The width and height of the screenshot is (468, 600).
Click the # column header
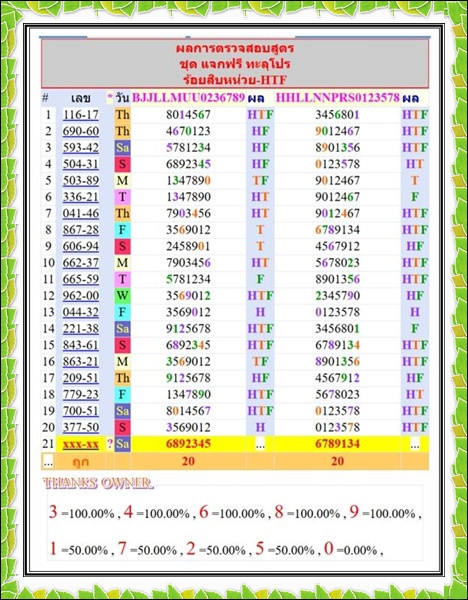click(45, 98)
